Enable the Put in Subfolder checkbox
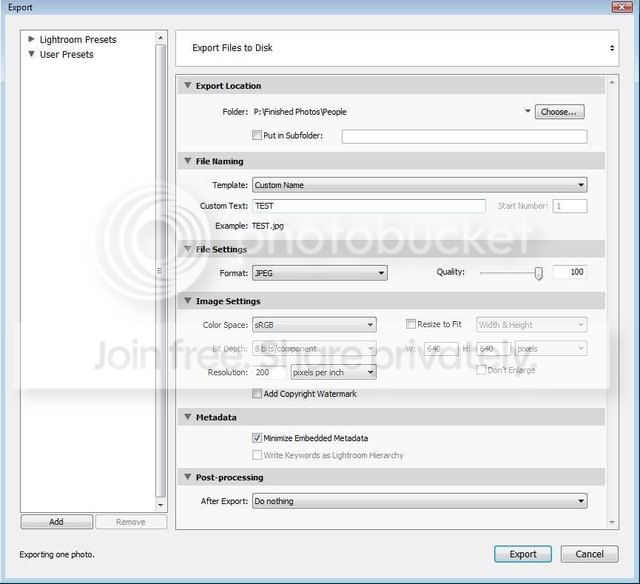This screenshot has width=640, height=584. point(257,135)
